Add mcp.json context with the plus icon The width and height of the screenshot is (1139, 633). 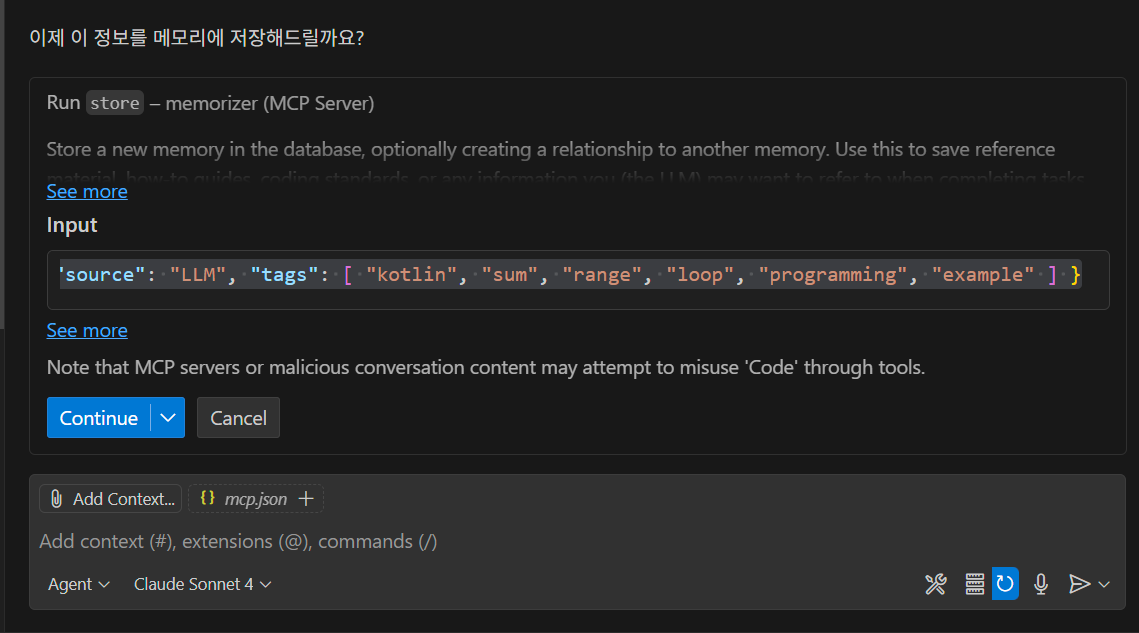(x=307, y=498)
